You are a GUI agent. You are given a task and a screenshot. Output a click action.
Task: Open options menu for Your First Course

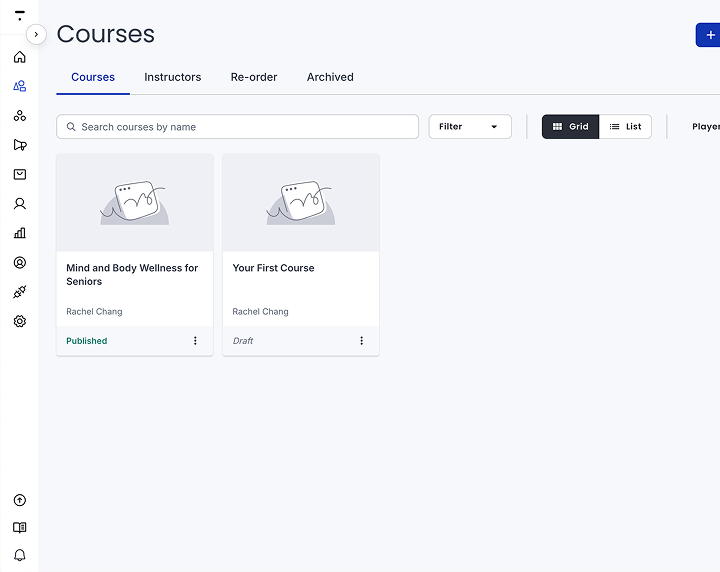[x=361, y=341]
